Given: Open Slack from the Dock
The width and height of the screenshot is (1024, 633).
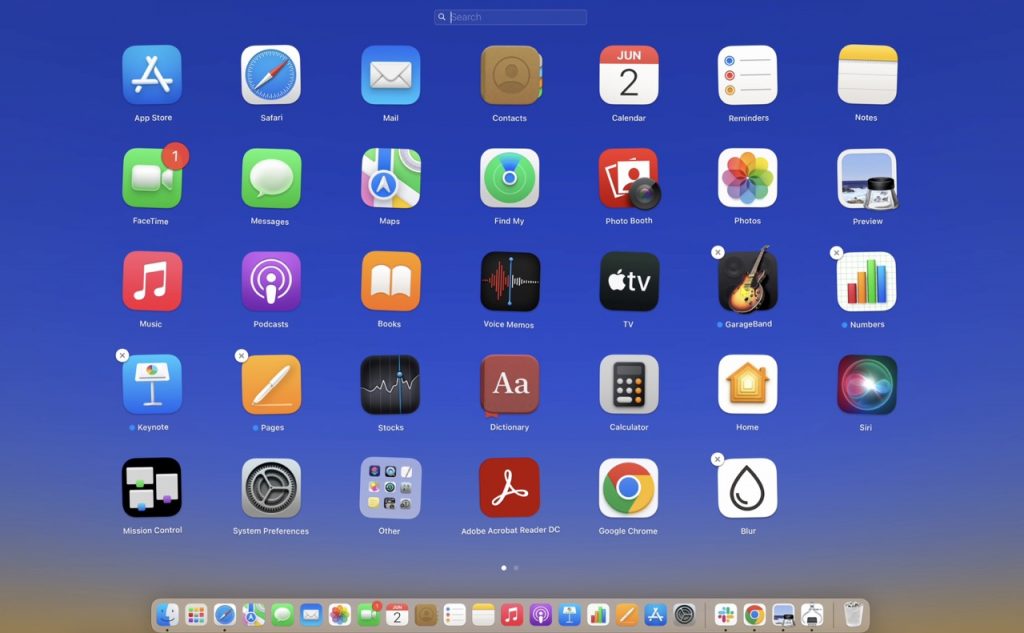Looking at the screenshot, I should (x=726, y=615).
